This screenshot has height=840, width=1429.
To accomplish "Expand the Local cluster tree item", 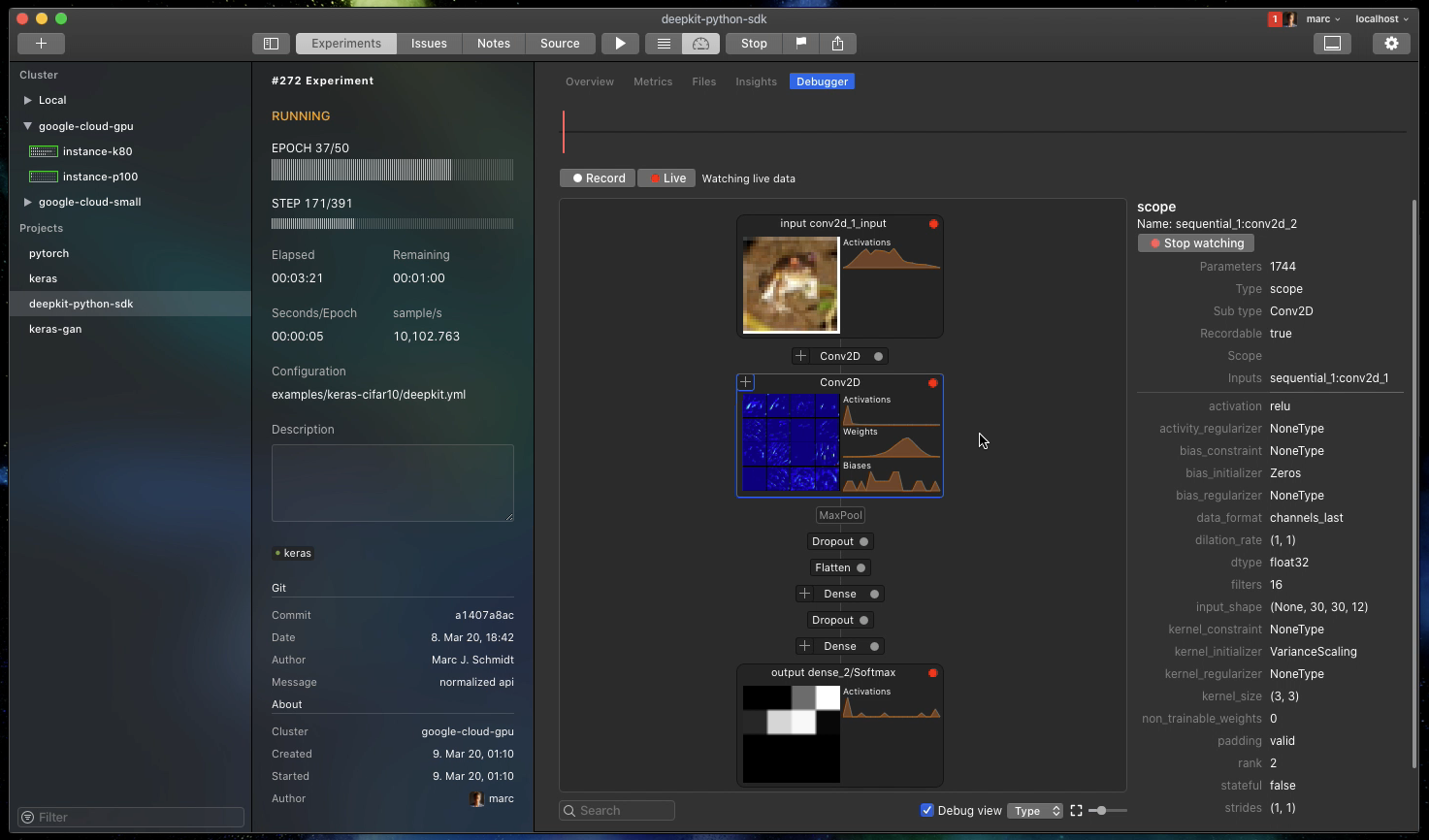I will pyautogui.click(x=26, y=100).
